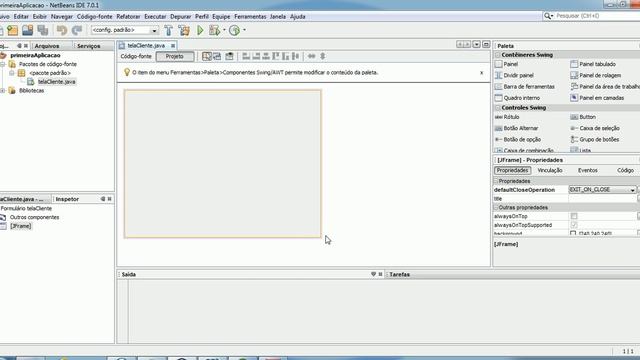Select the JFrame design canvas
Viewport: 640px width, 360px height.
[223, 164]
